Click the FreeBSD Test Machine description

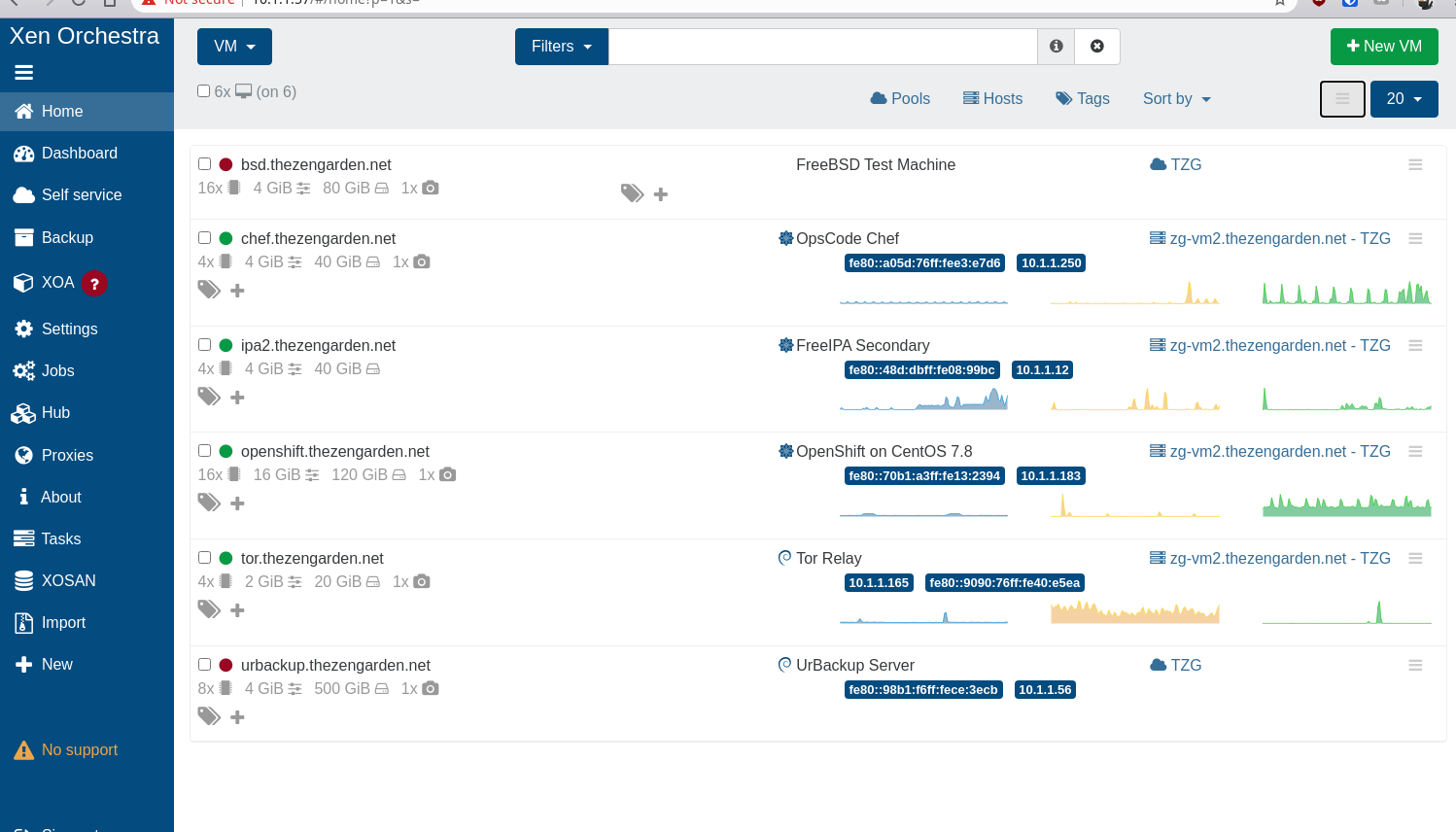click(x=876, y=165)
